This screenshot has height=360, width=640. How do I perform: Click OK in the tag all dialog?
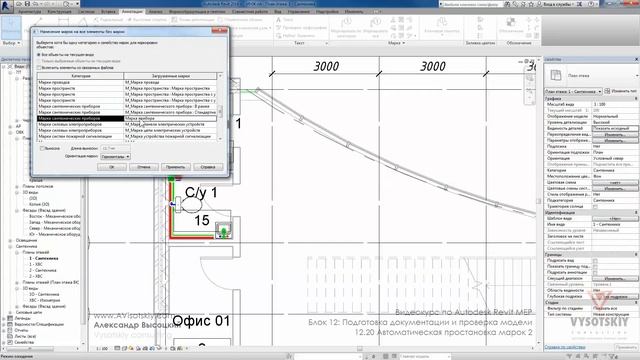(111, 167)
